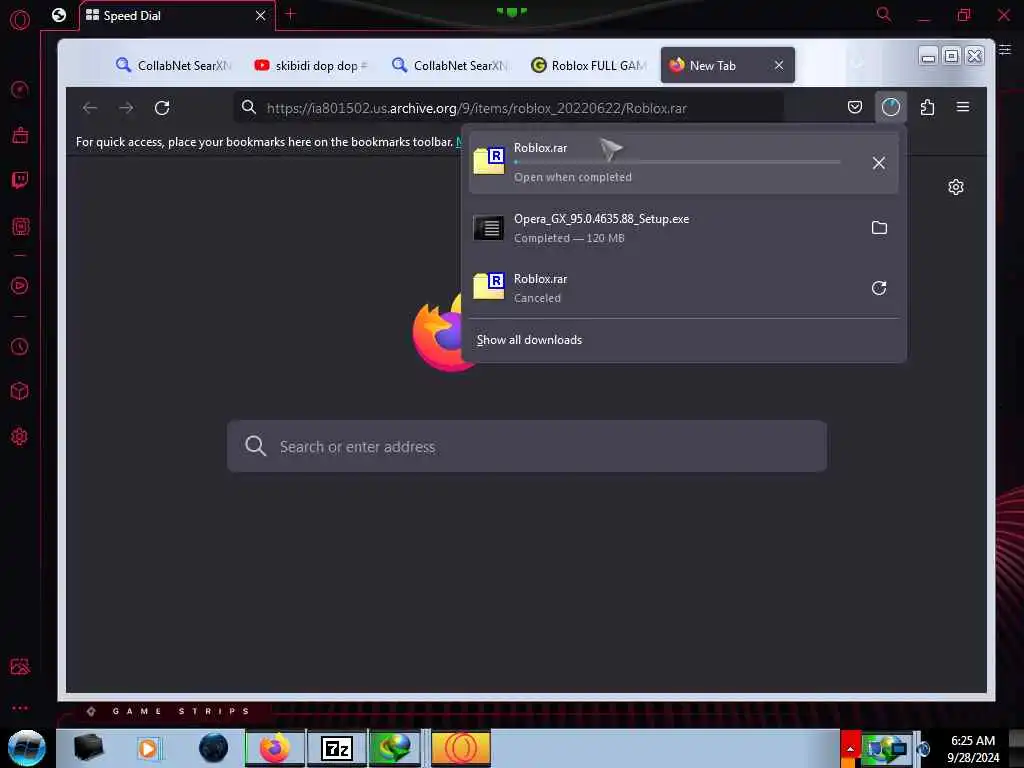Open Firefox hamburger application menu
Screen dimensions: 1024x768
coord(963,107)
